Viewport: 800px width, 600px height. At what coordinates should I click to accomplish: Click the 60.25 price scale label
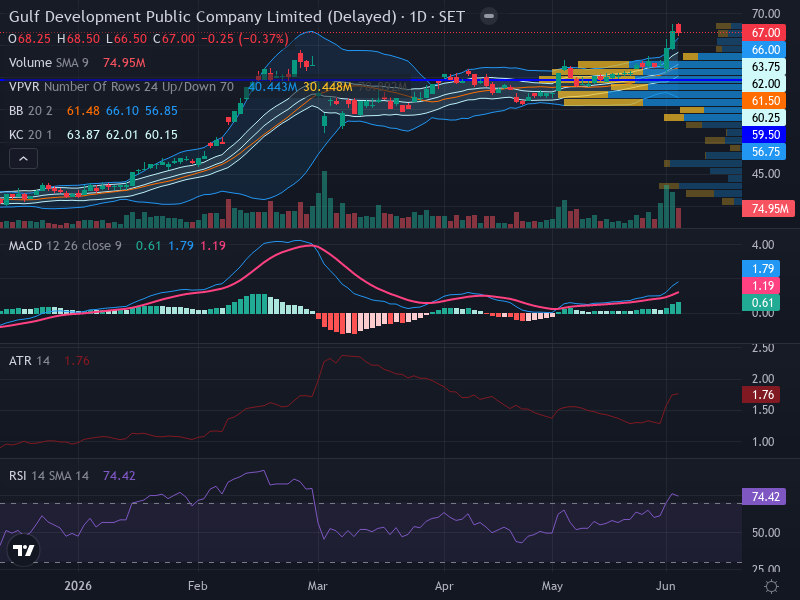click(x=765, y=118)
